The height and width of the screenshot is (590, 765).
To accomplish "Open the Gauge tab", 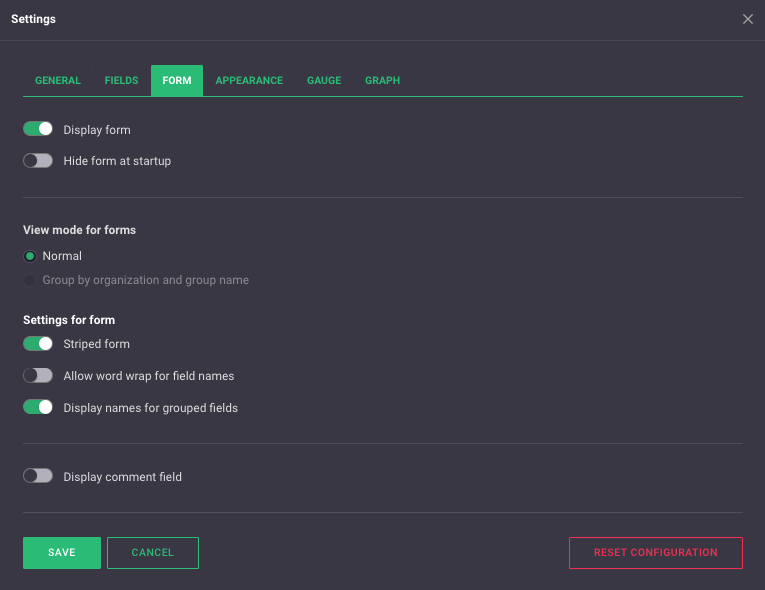I will [x=324, y=81].
